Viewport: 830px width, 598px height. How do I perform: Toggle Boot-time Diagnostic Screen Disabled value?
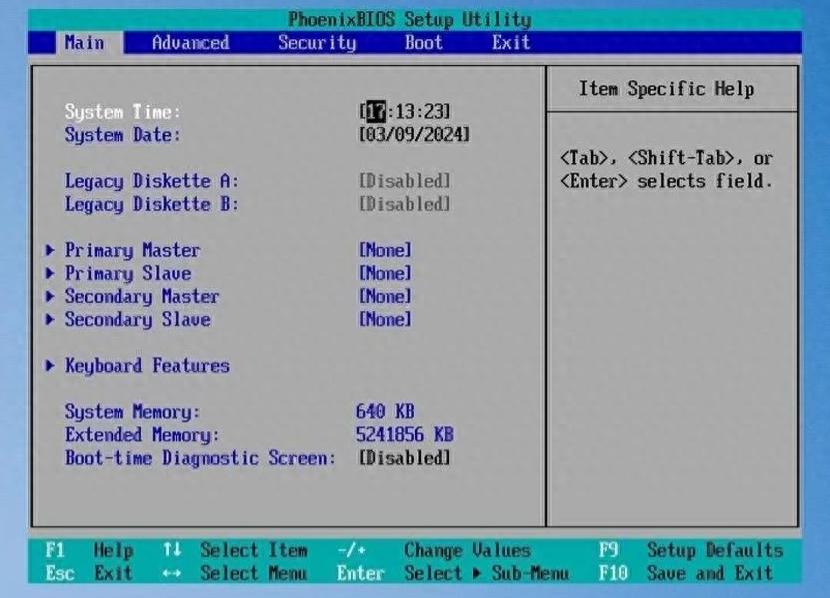click(x=404, y=458)
